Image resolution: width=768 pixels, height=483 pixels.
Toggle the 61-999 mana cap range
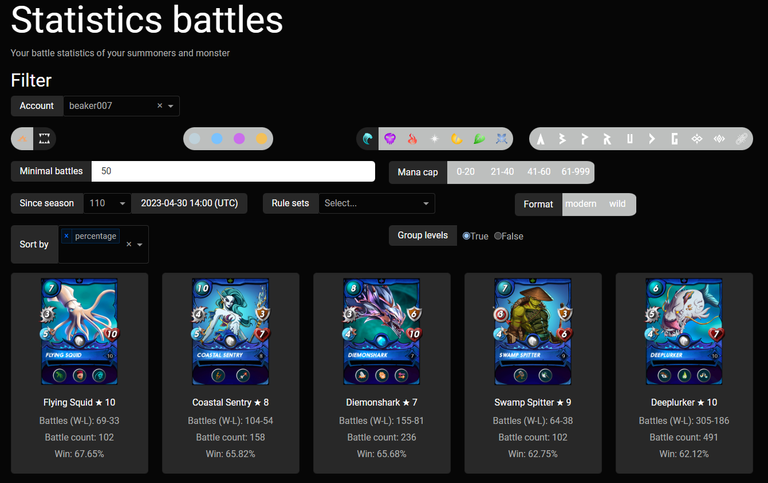coord(576,172)
